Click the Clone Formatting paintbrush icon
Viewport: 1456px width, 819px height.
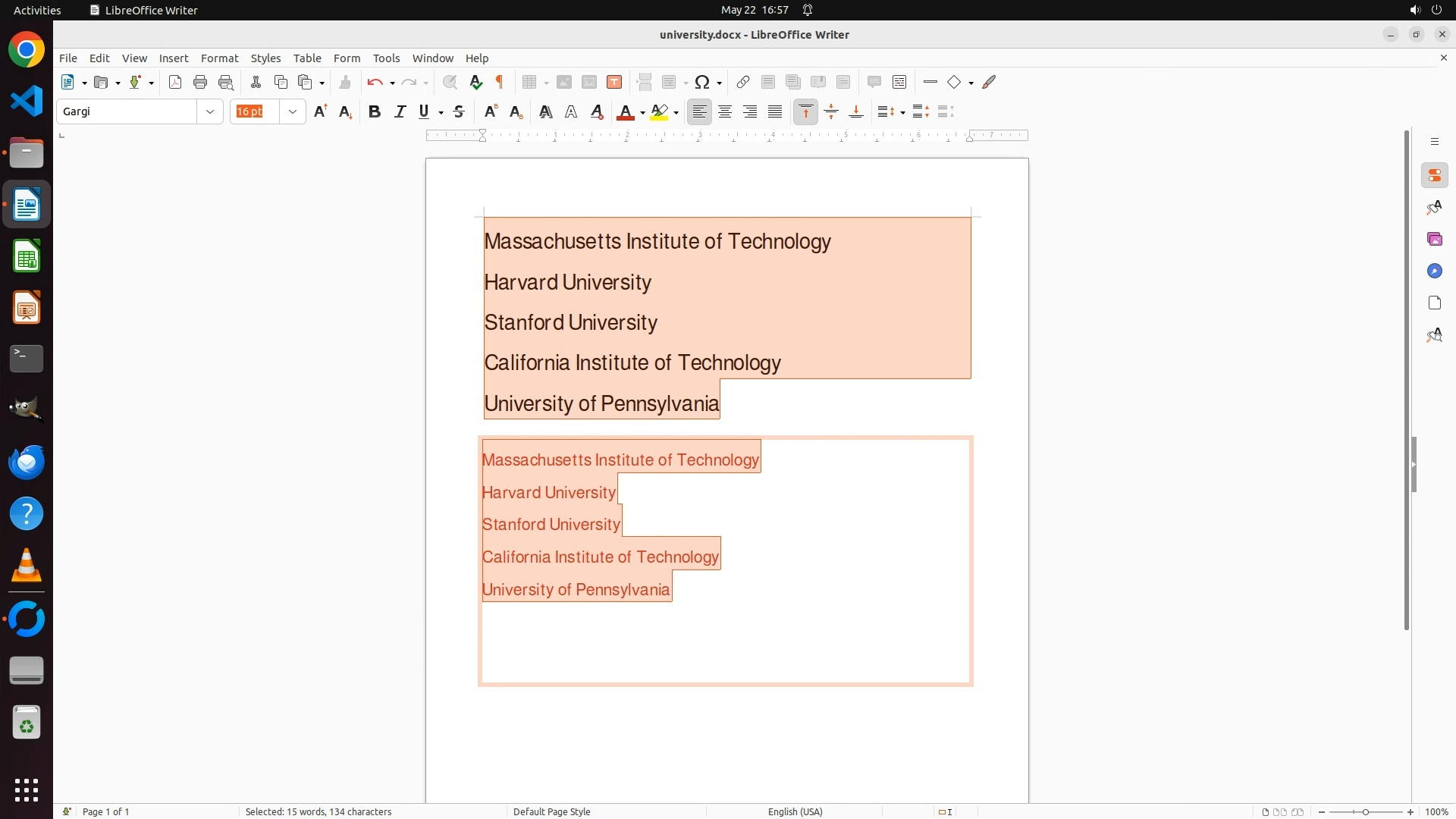(345, 83)
